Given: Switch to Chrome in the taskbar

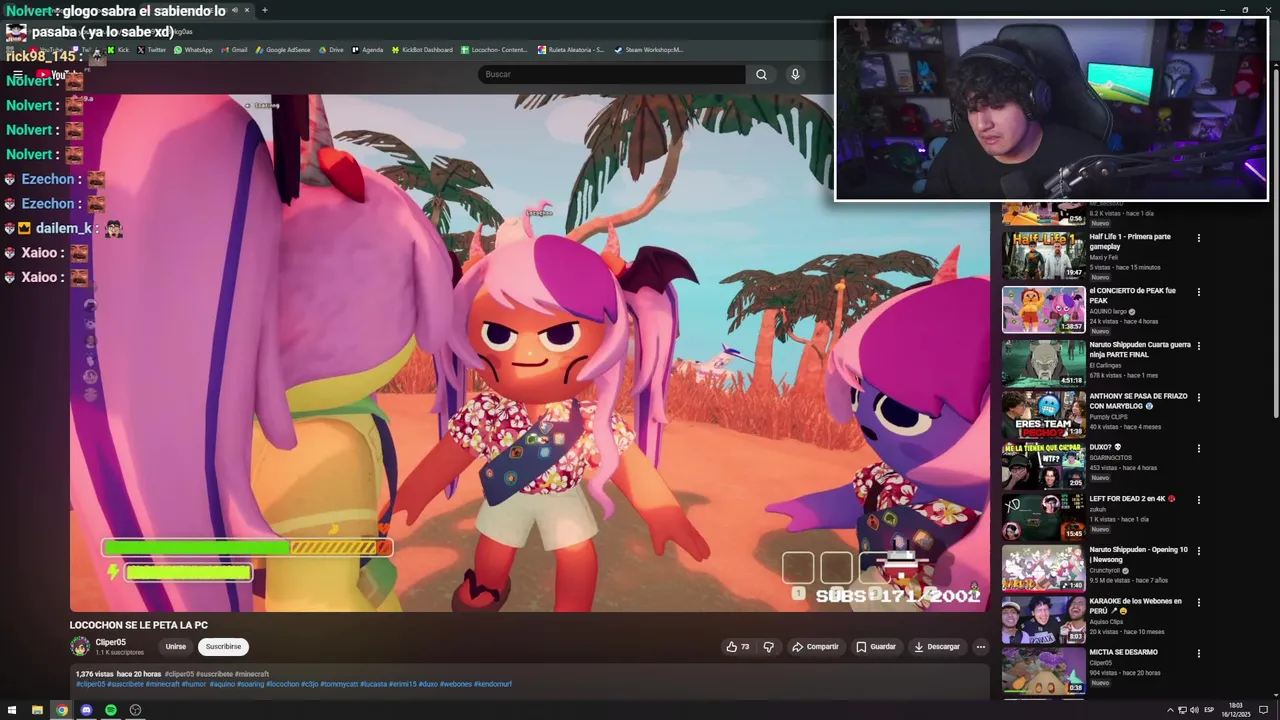Looking at the screenshot, I should coord(62,710).
